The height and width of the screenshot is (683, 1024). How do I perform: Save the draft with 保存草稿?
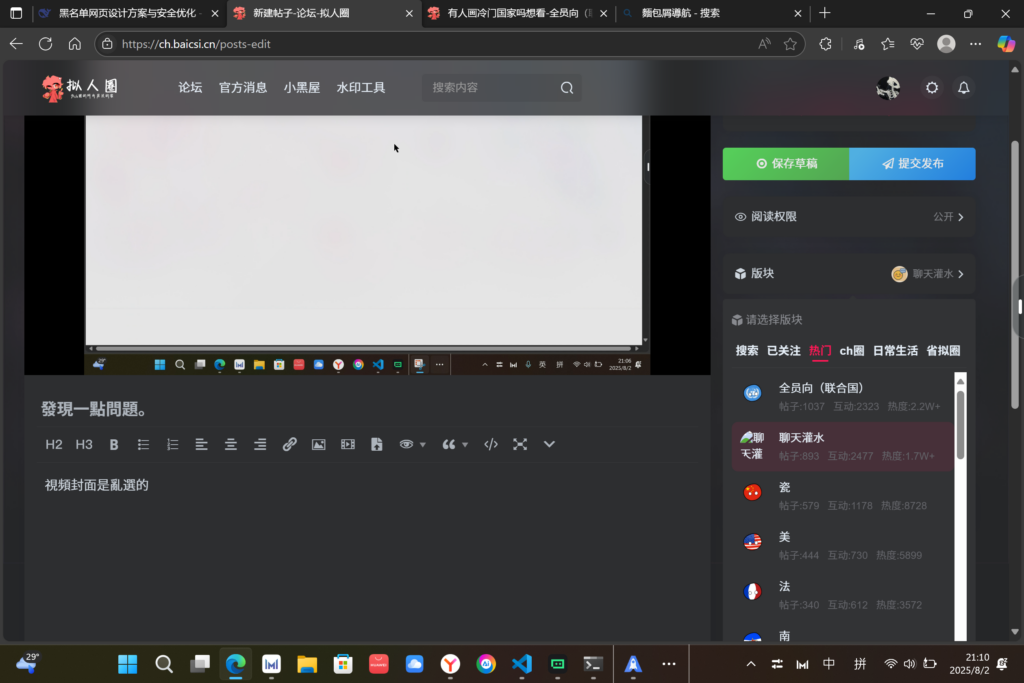tap(786, 163)
